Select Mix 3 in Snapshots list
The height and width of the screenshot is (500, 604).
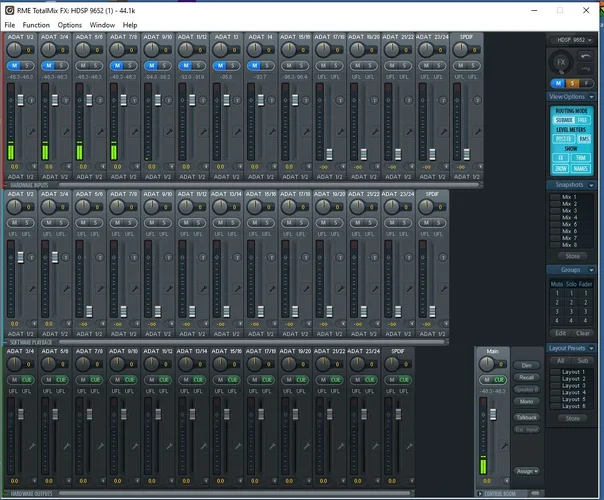(569, 211)
